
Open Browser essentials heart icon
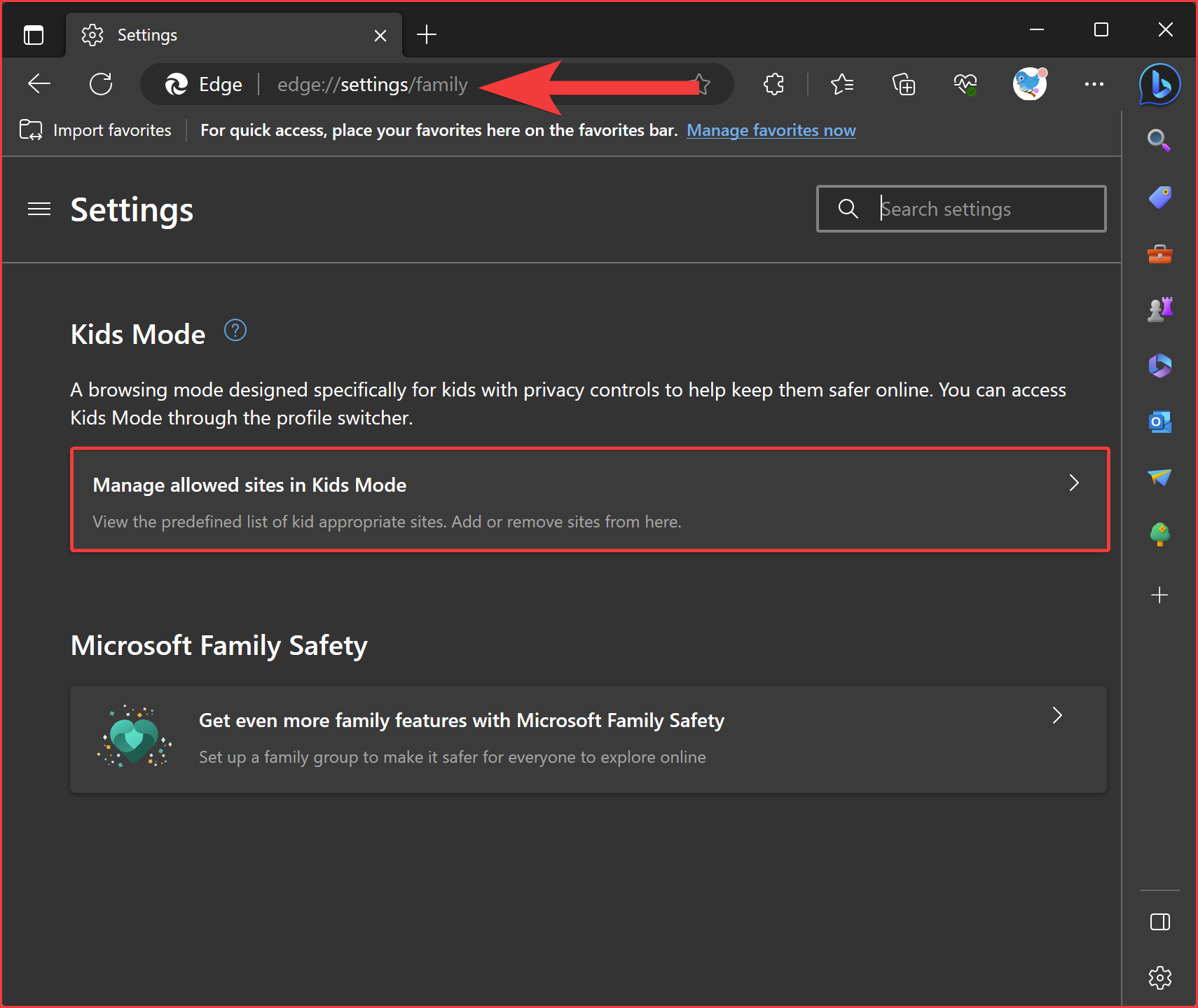pos(965,85)
